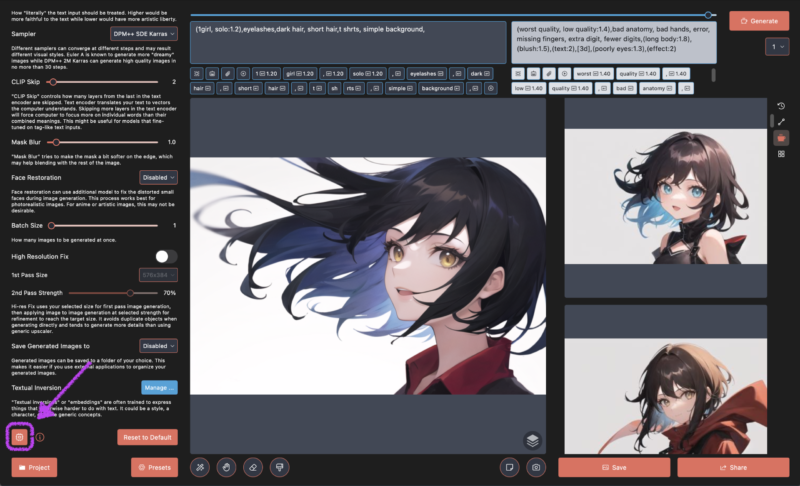Open the Project menu
The image size is (800, 486).
pos(34,467)
